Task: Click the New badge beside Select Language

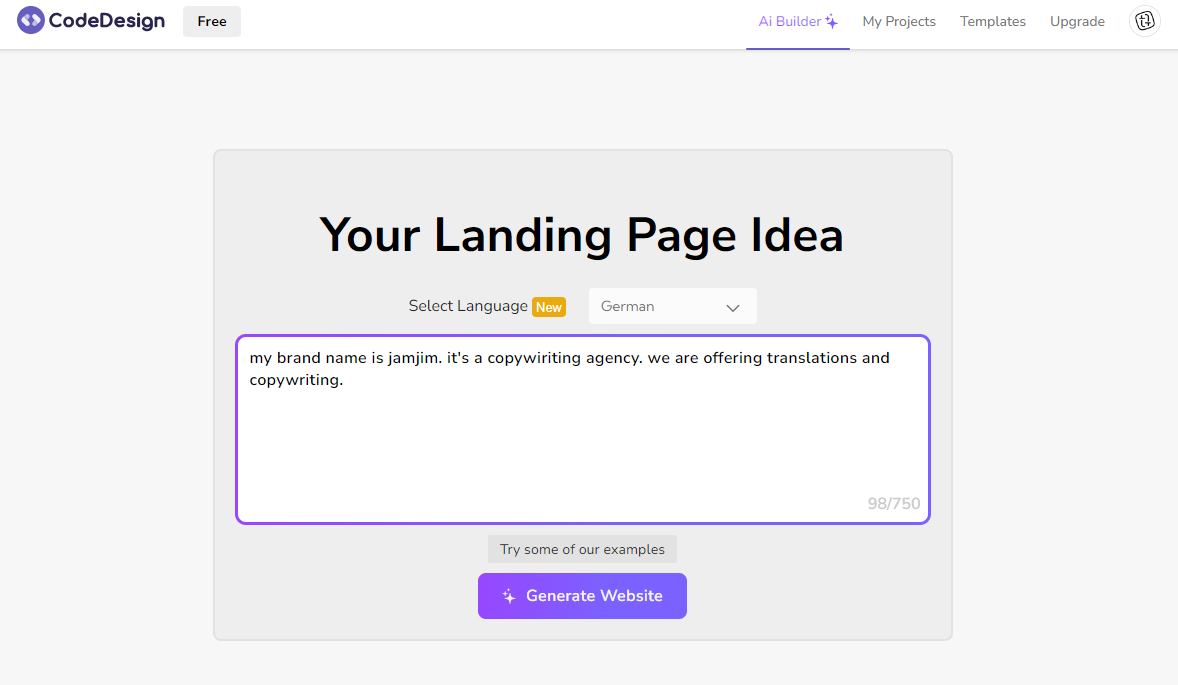Action: coord(549,307)
